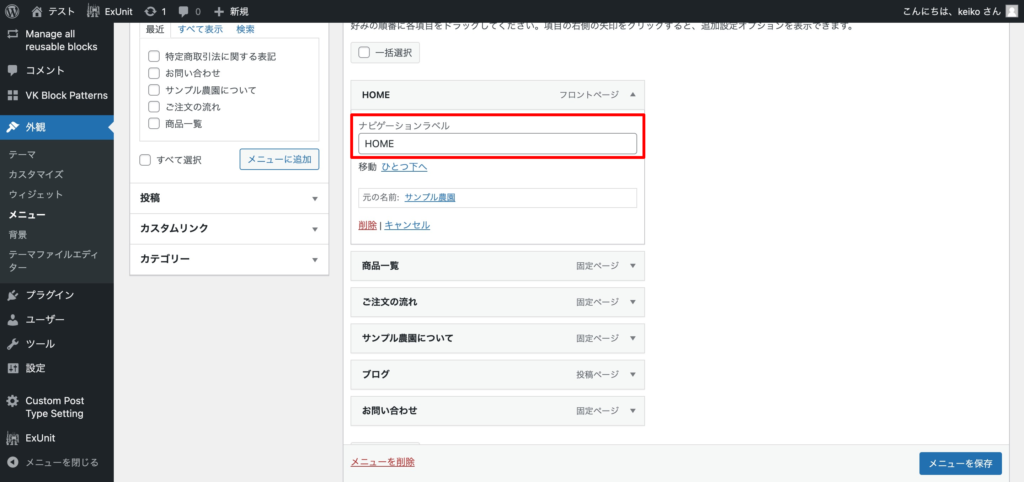The width and height of the screenshot is (1024, 482).
Task: Check サンプル農園について page checkbox
Action: (x=154, y=90)
